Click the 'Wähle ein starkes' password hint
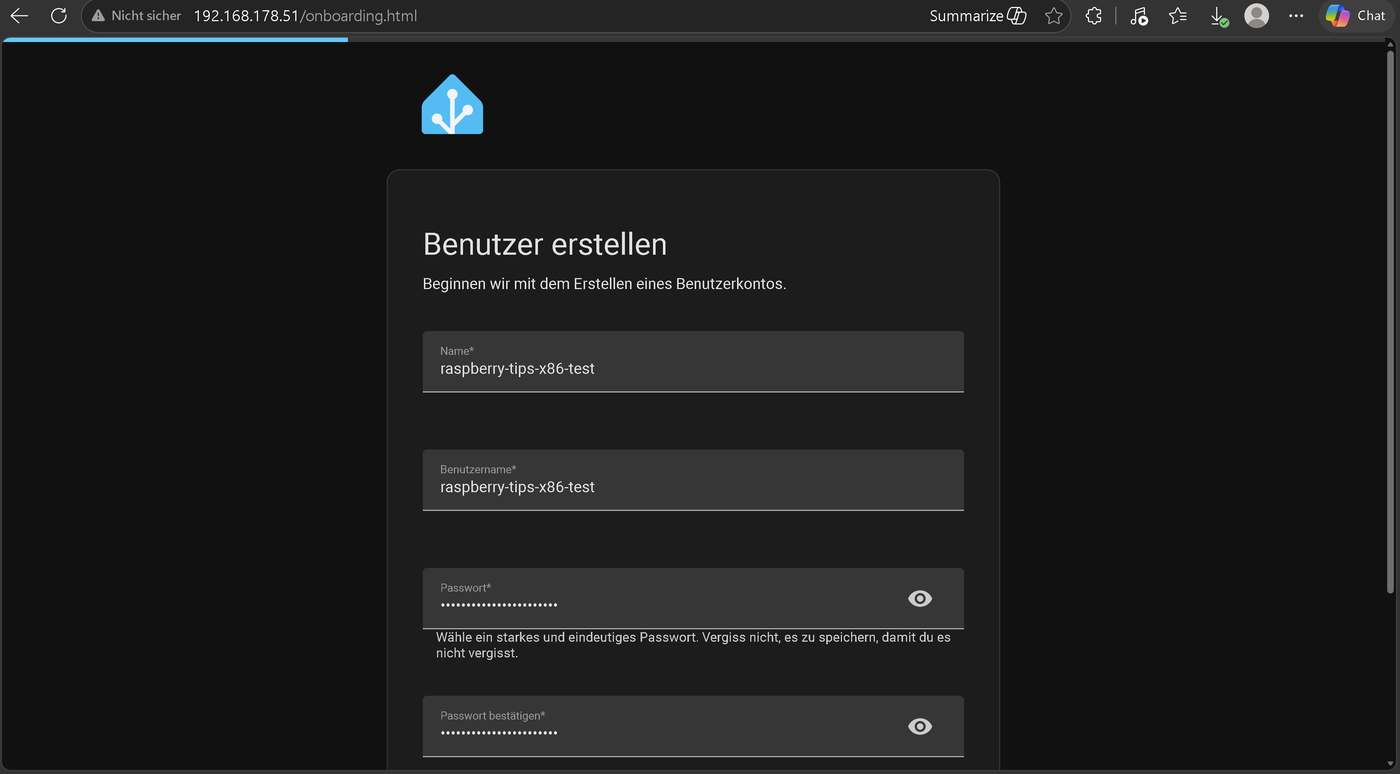The image size is (1400, 774). 693,645
